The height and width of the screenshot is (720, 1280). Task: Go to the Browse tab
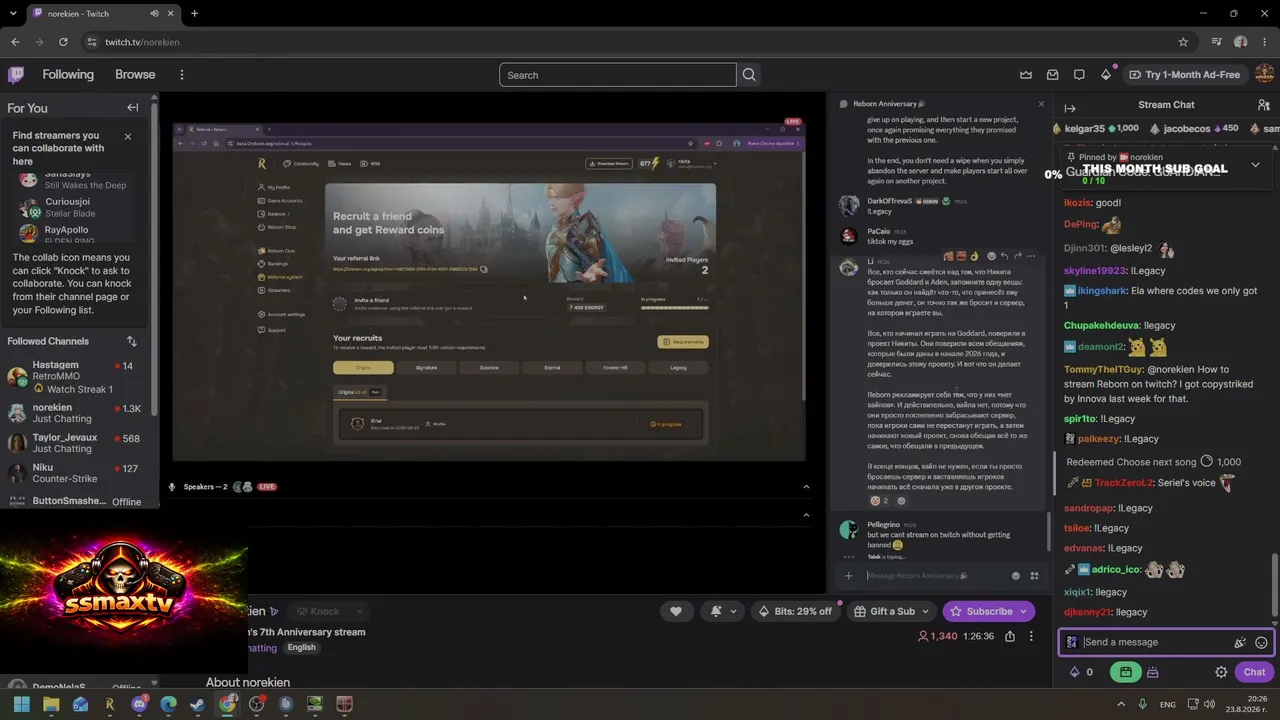click(x=135, y=75)
